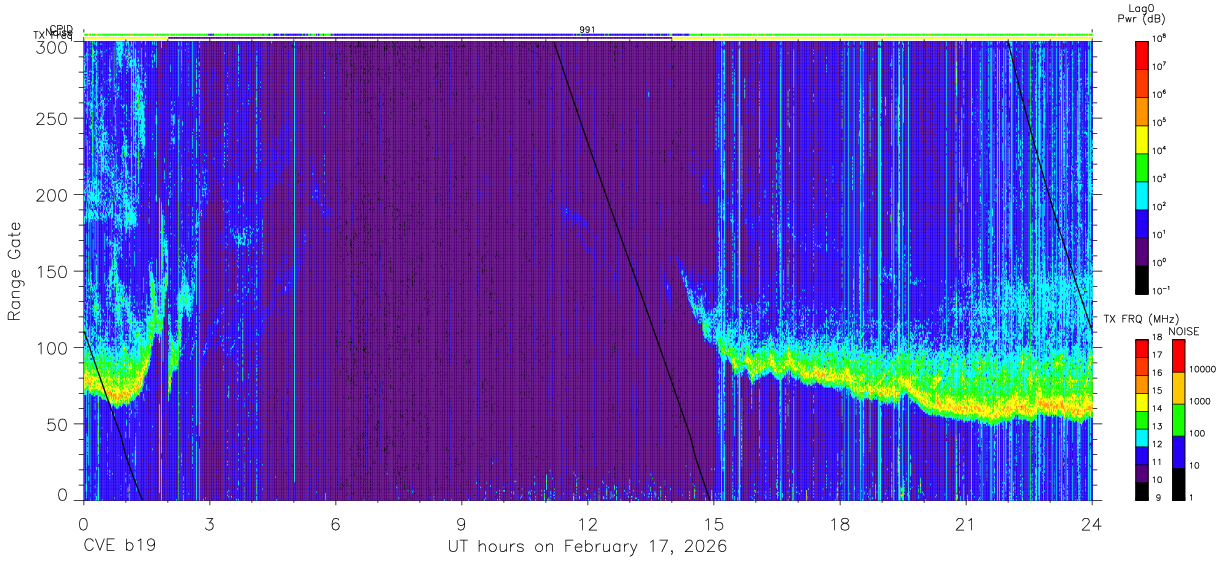Click the "Lag0 Pwr (dB)" colorbar title
1228x567 pixels.
tap(1141, 13)
